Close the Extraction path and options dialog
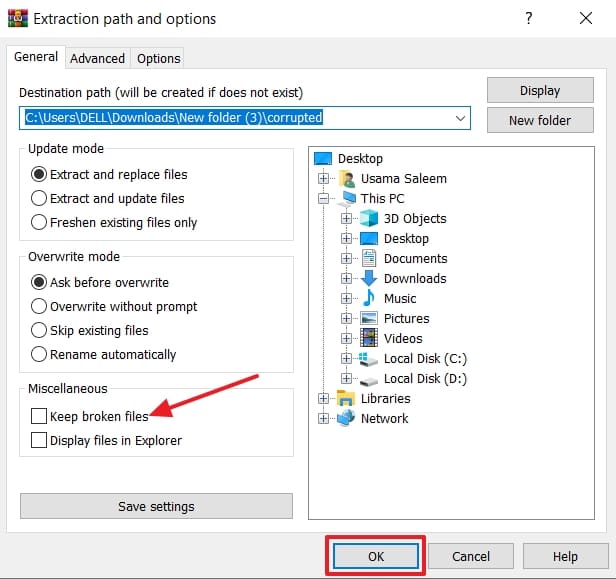Screen dimensions: 616x579 click(586, 18)
